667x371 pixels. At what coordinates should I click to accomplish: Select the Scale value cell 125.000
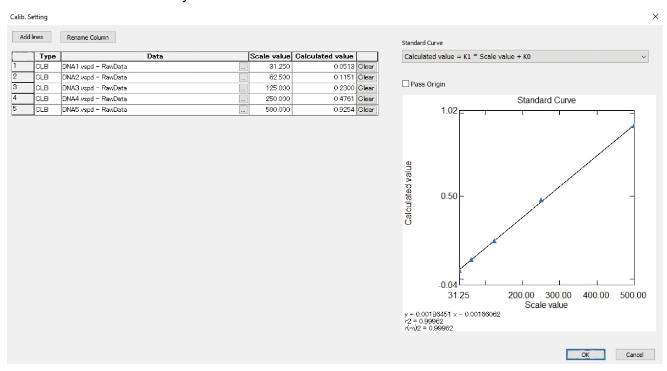tap(270, 88)
